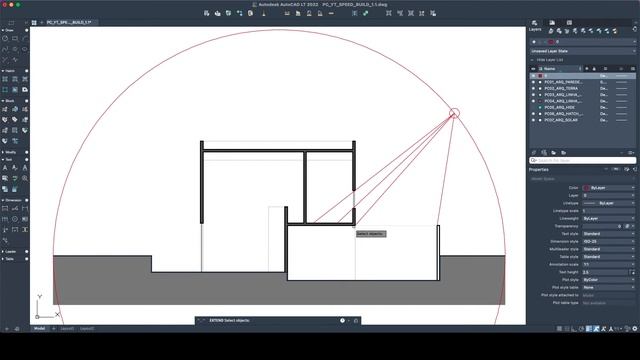Click the Search for layer field

click(x=583, y=160)
